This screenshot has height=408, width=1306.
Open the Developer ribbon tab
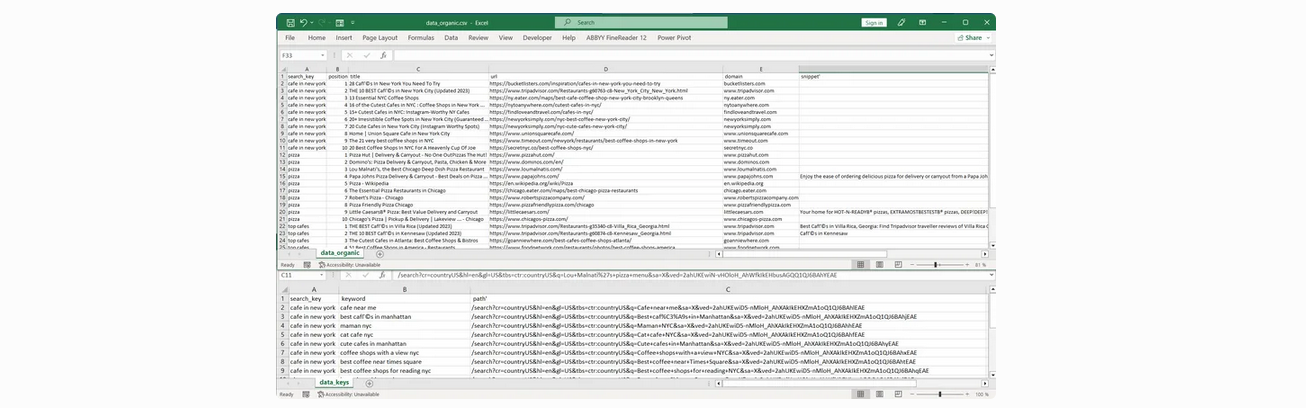click(537, 38)
